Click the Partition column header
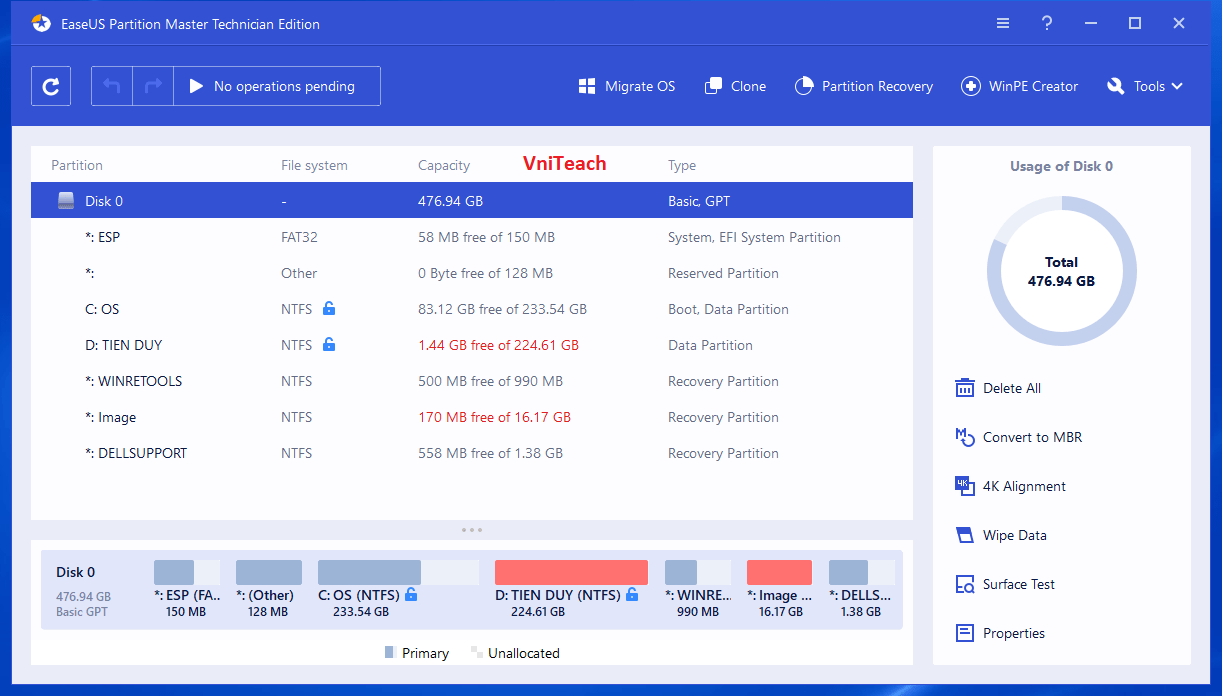 point(77,165)
